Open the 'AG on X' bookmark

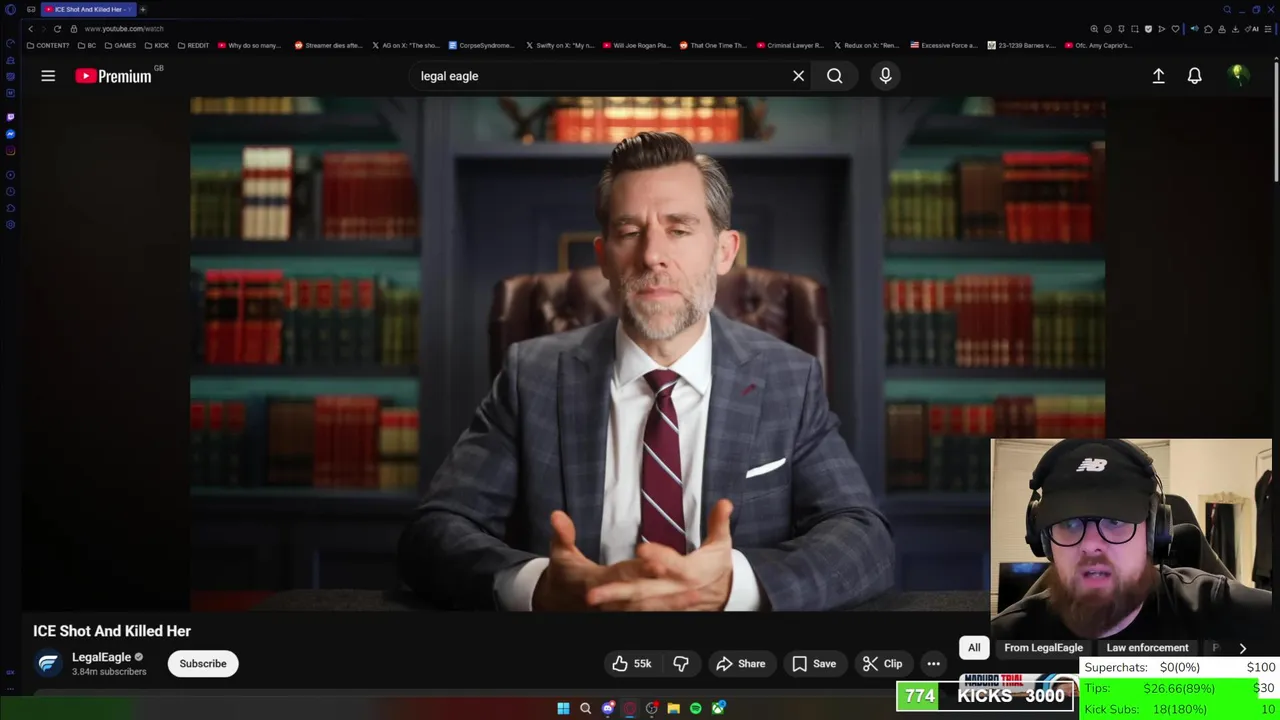pos(405,45)
